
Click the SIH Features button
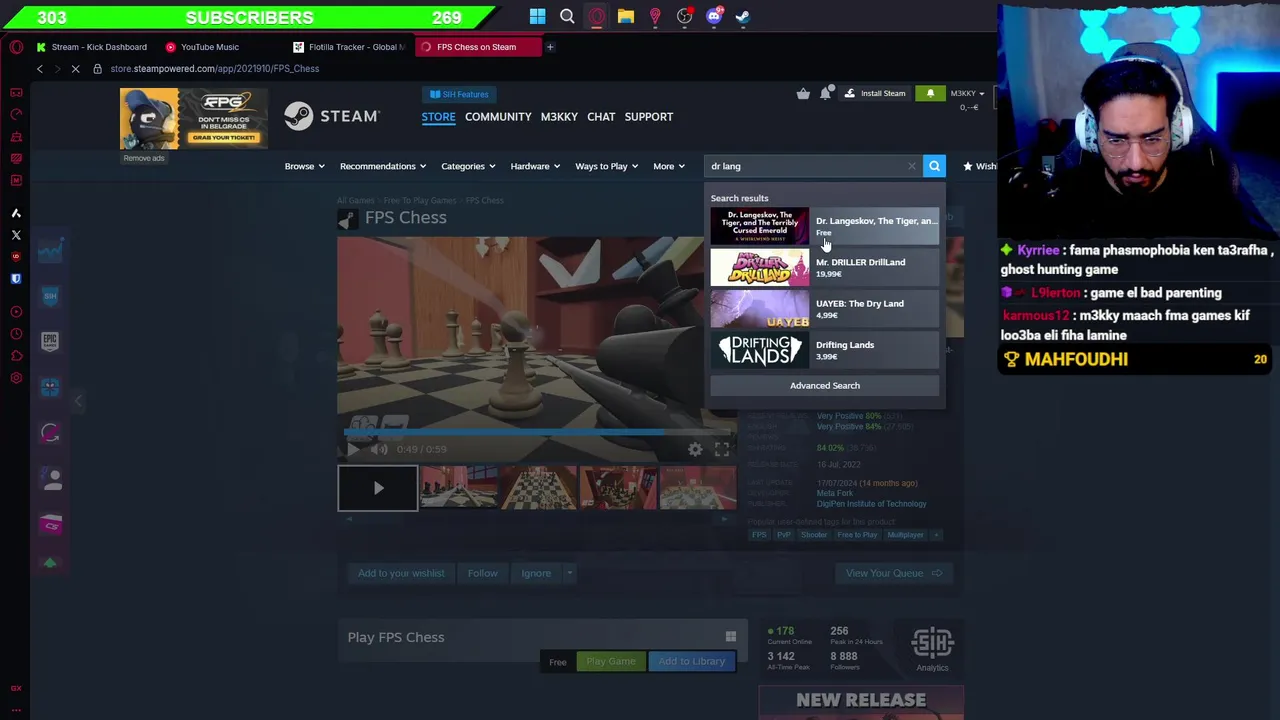(x=459, y=94)
